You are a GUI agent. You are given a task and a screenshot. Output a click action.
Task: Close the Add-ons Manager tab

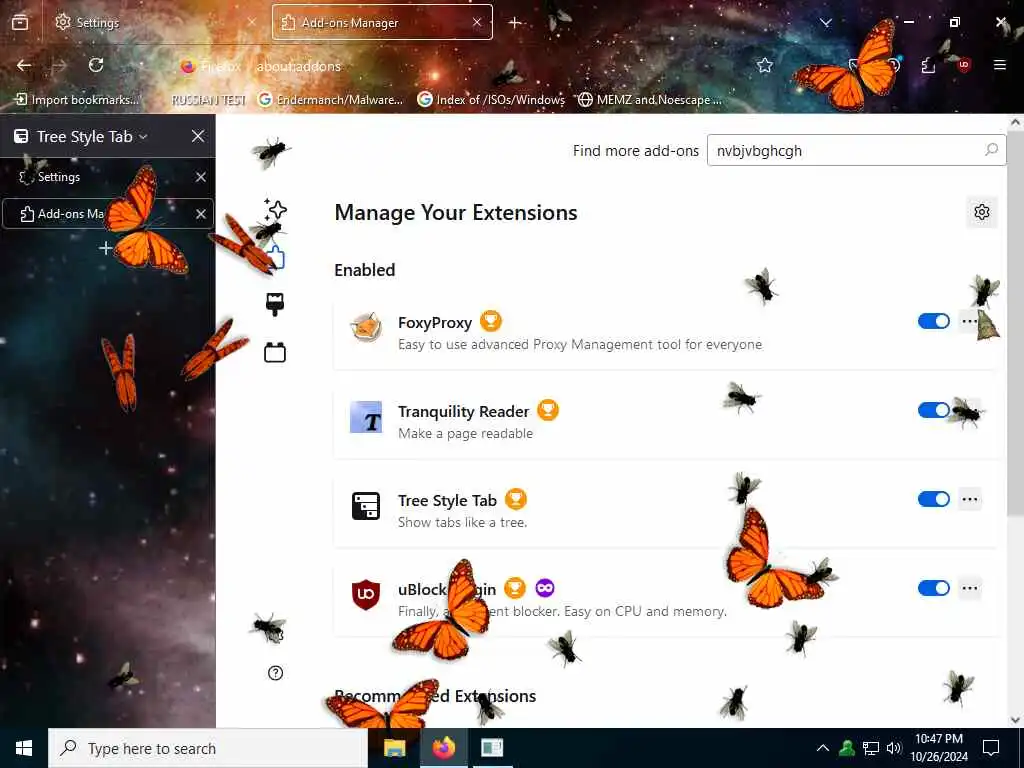pyautogui.click(x=477, y=23)
